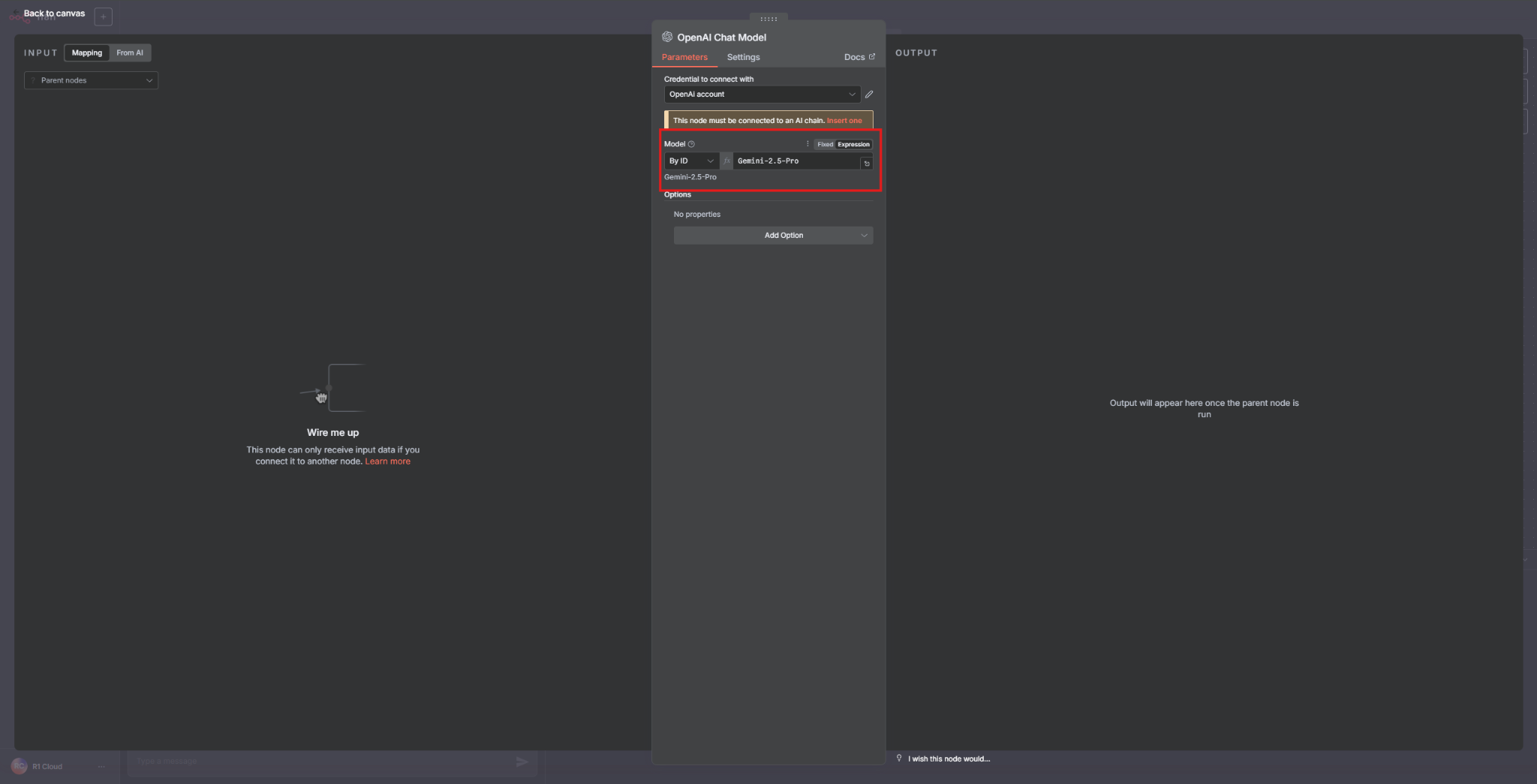Switch input view to Mapping

pos(87,53)
